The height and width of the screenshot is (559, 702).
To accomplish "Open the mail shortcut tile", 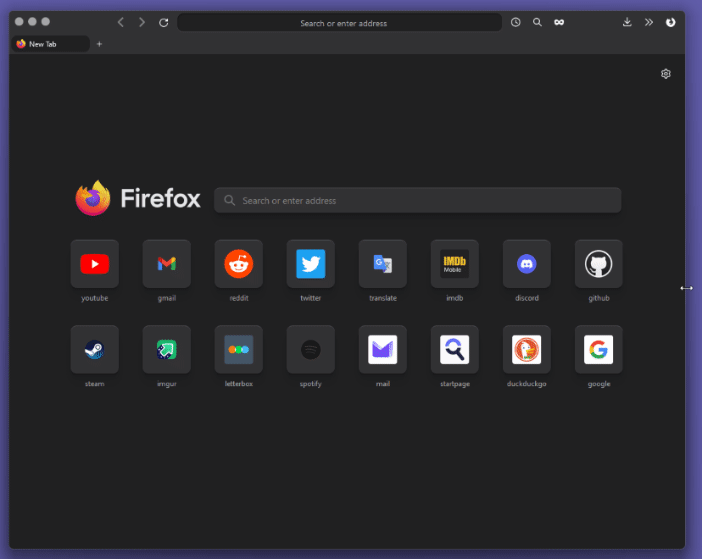I will (x=383, y=350).
